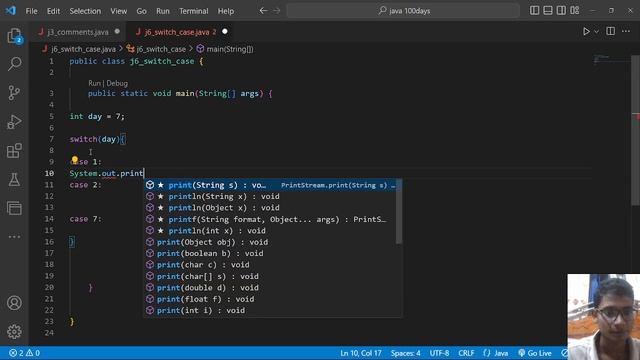Go forward using the right arrow

point(277,11)
